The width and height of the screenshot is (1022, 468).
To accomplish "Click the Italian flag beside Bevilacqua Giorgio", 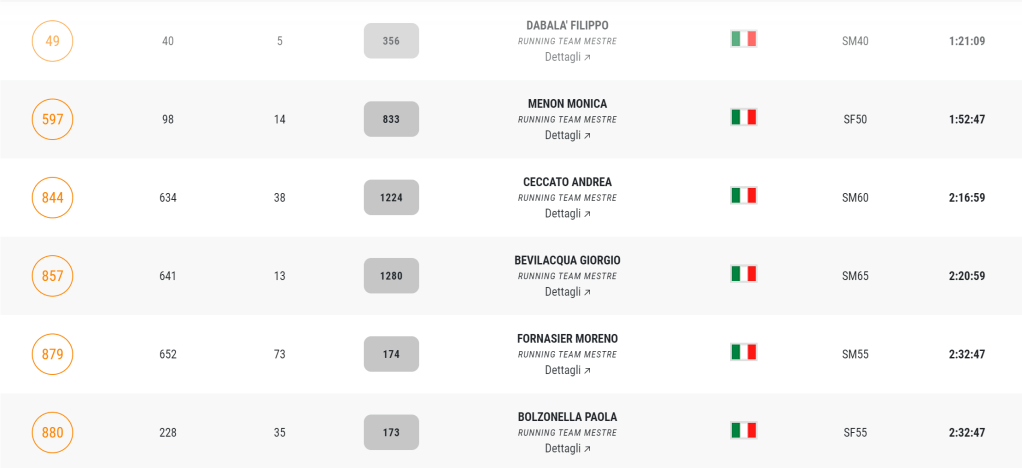I will pos(743,273).
